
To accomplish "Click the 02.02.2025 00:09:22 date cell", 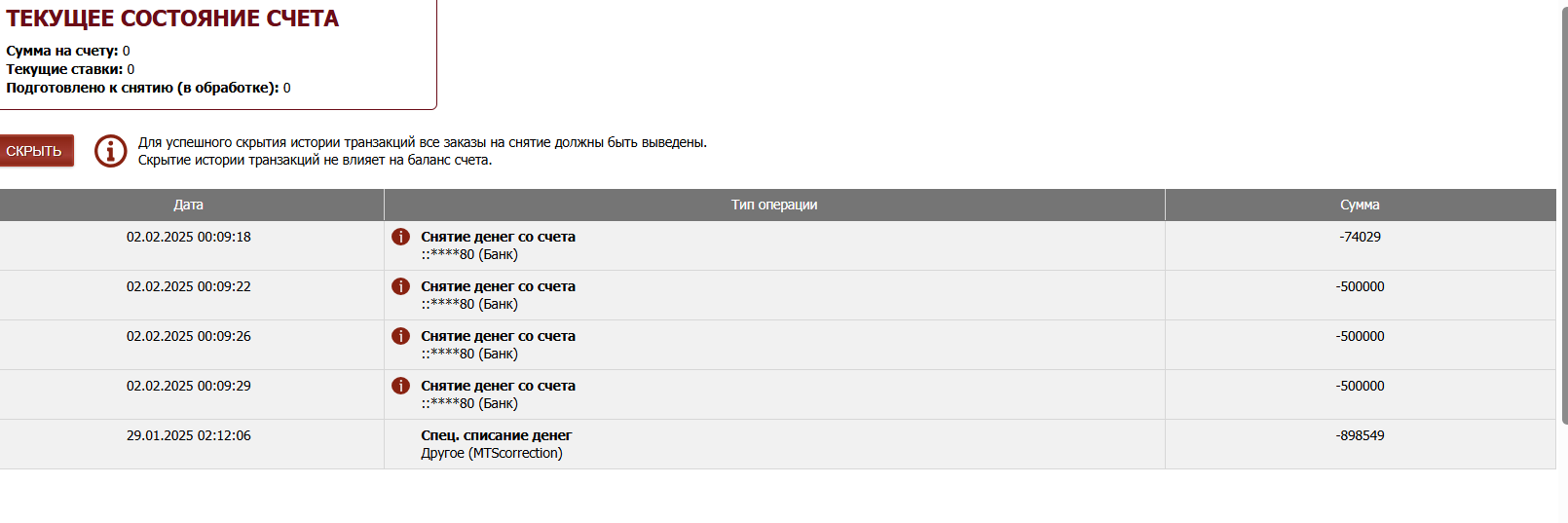I will point(188,286).
